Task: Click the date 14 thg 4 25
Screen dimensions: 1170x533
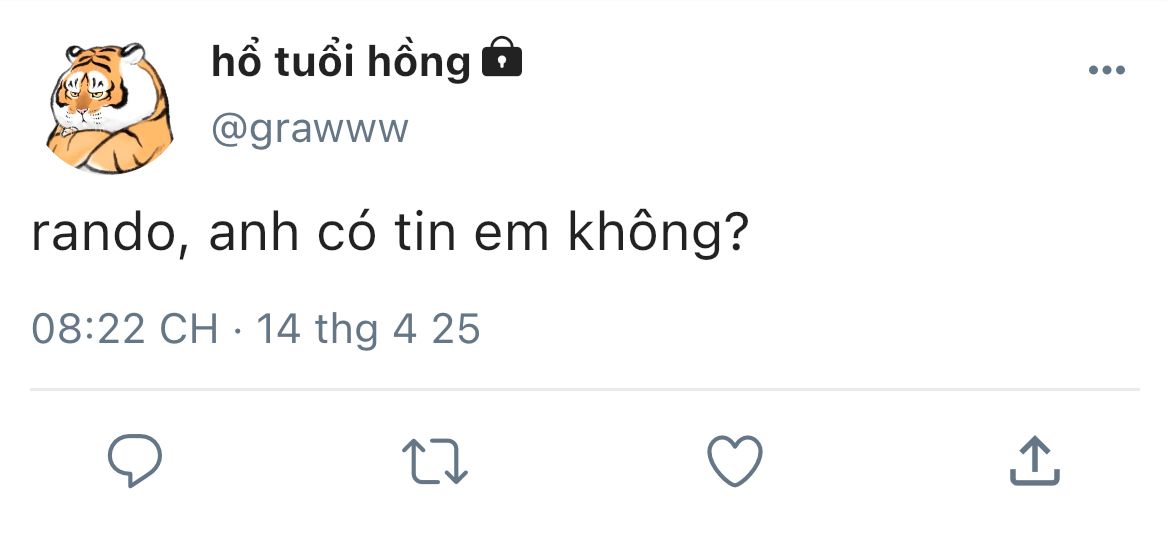Action: [368, 329]
